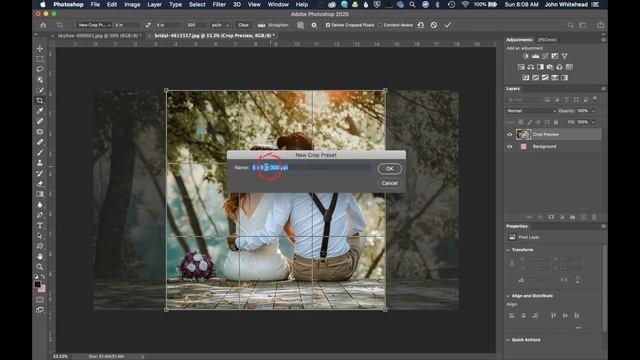Select the Zoom tool
Screen dimensions: 640x360
click(40, 267)
